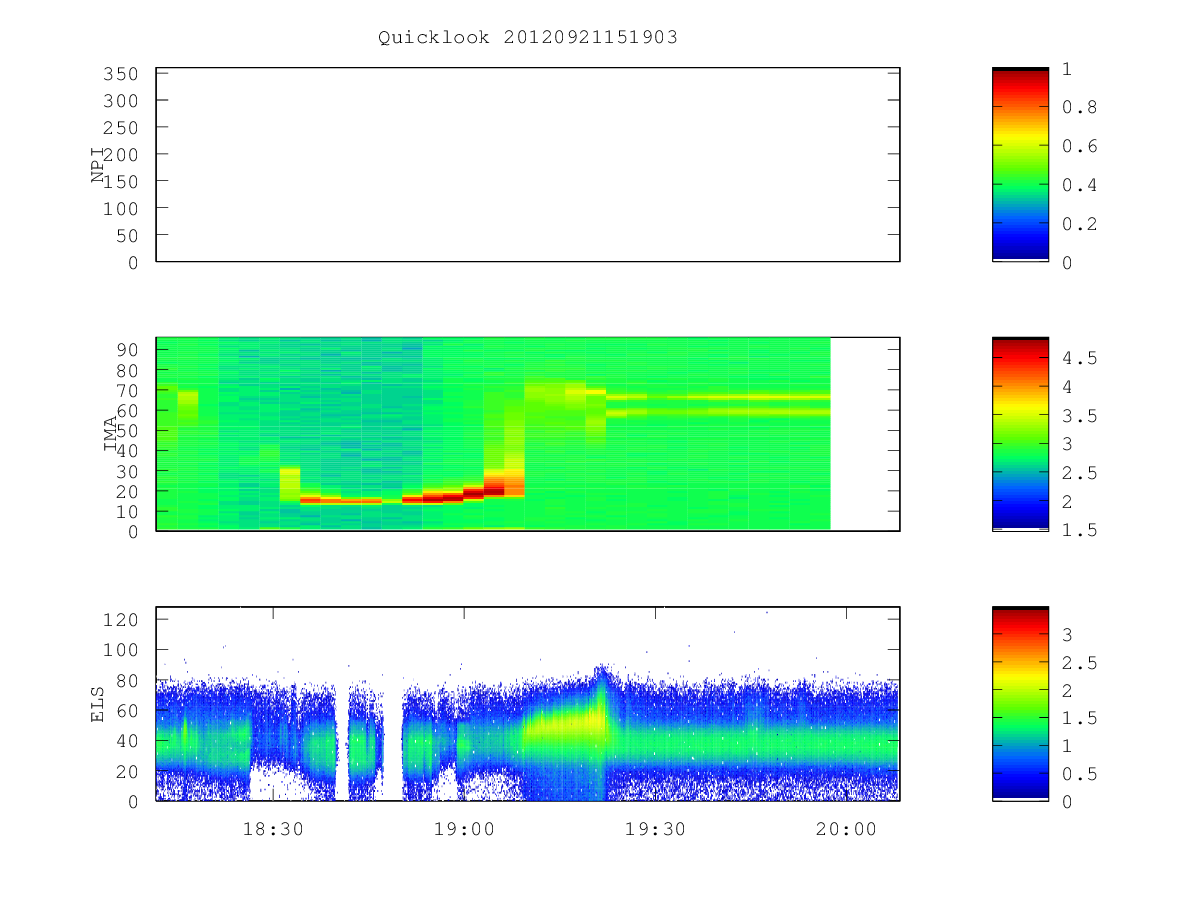
Task: Click the 300 tick on NPI axis
Action: (x=121, y=101)
